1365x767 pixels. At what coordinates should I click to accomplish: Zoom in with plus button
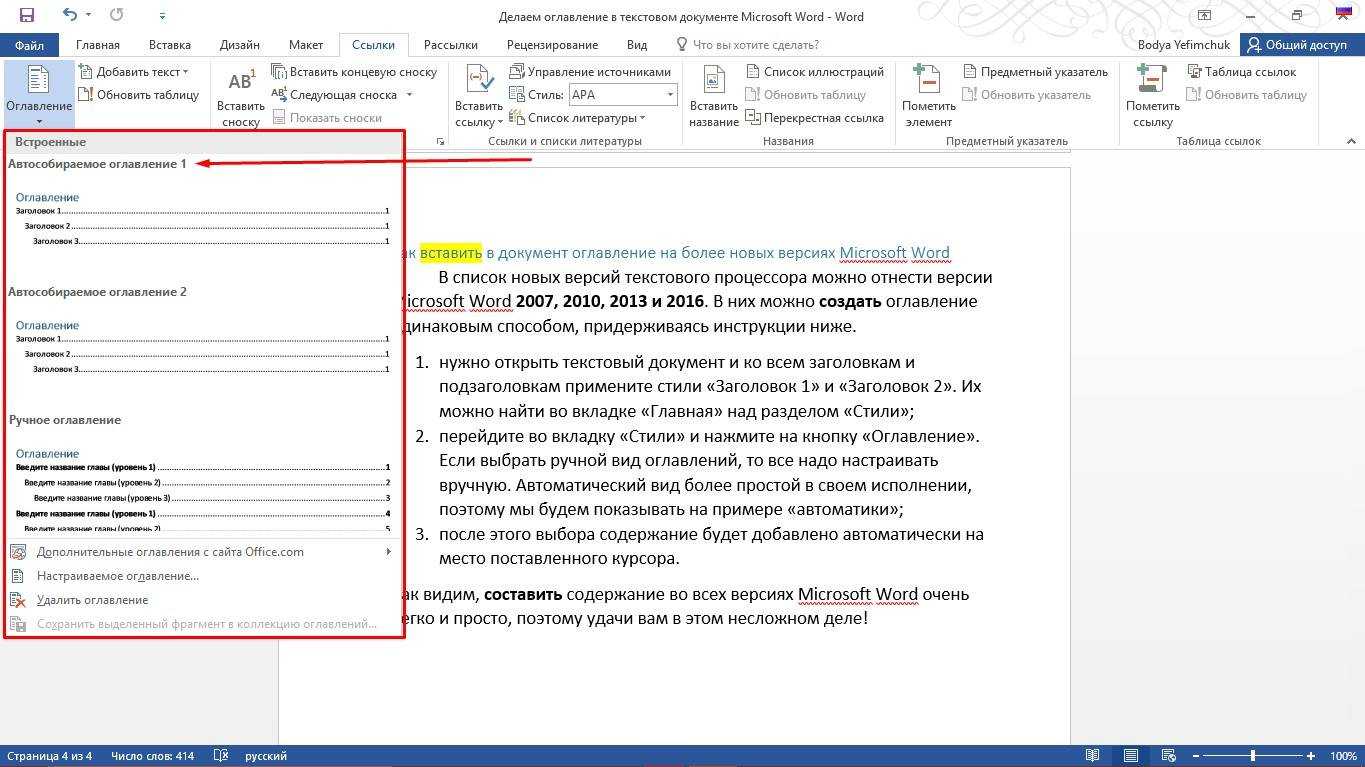(1313, 756)
